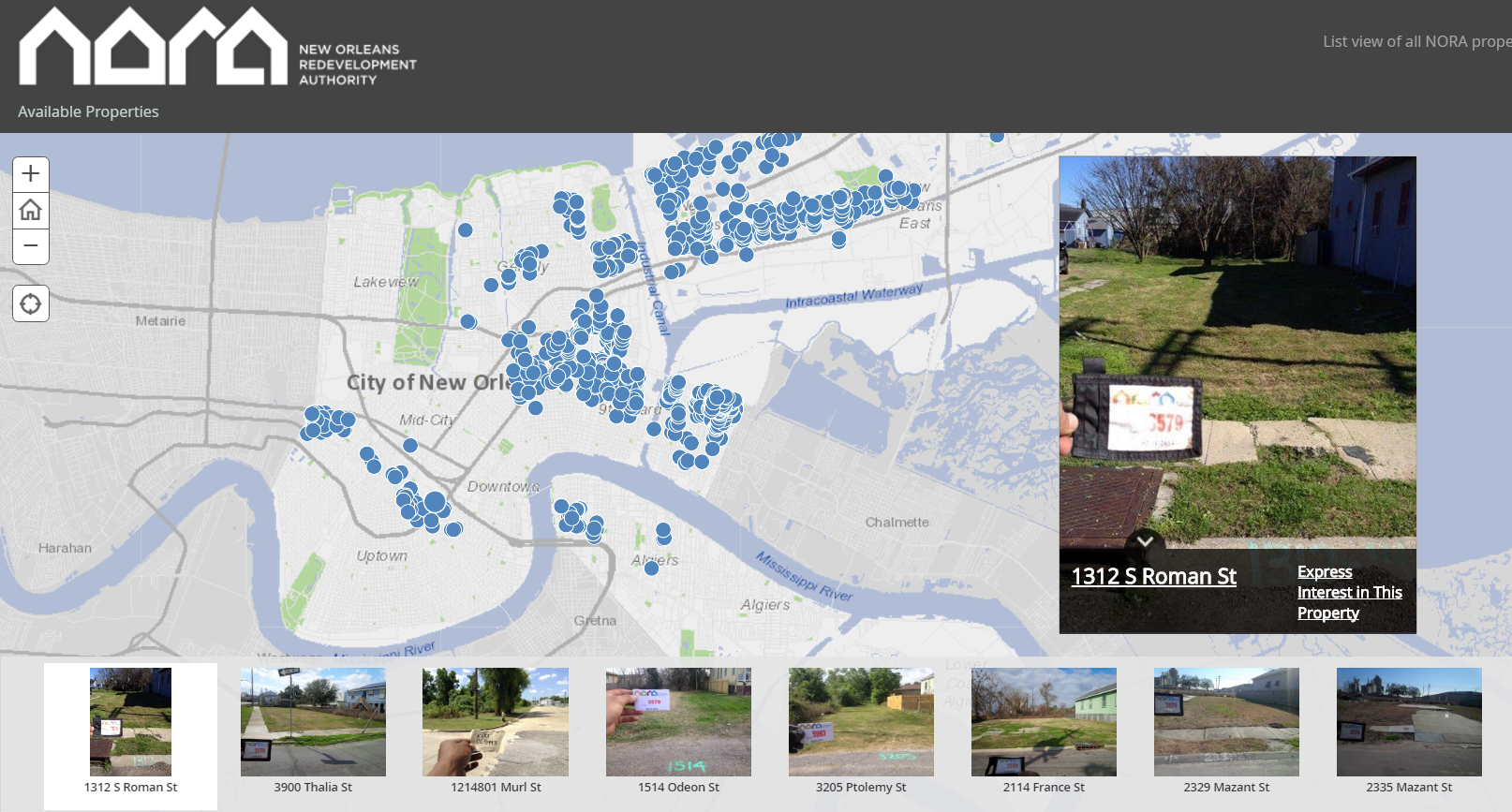Show the 2329 Mazant St property

1226,722
